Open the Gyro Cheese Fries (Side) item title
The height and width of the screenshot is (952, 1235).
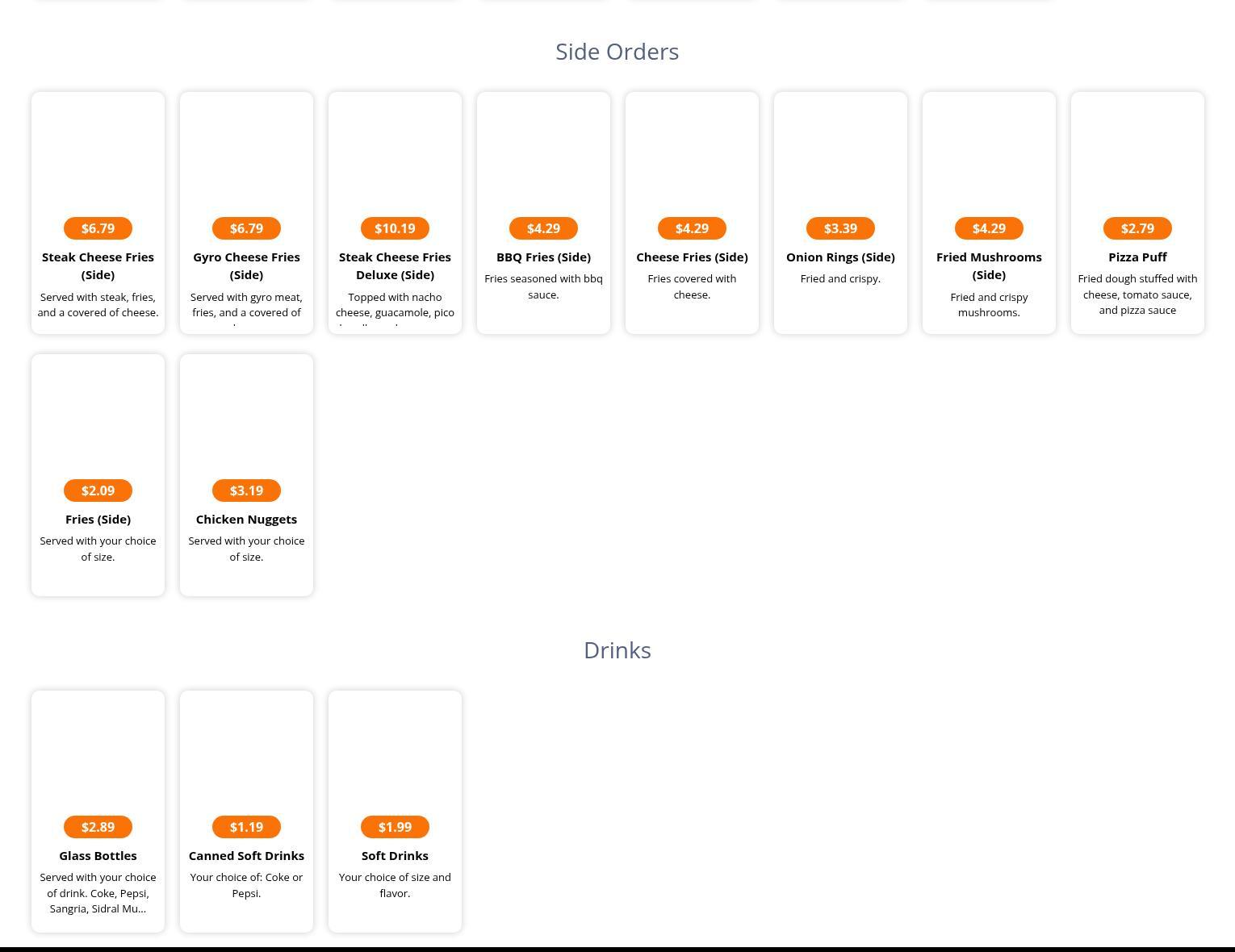point(246,265)
